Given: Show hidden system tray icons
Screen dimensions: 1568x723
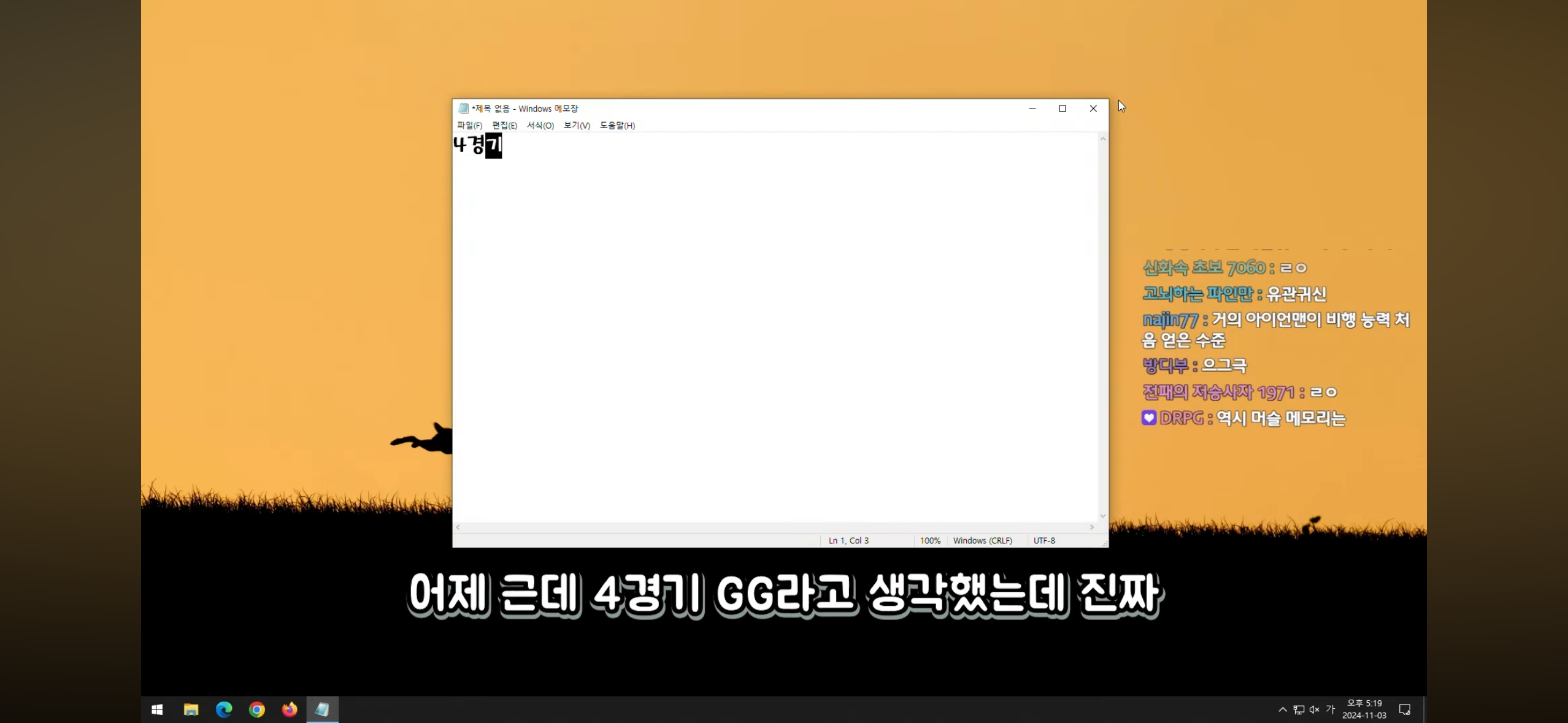Looking at the screenshot, I should [x=1283, y=710].
